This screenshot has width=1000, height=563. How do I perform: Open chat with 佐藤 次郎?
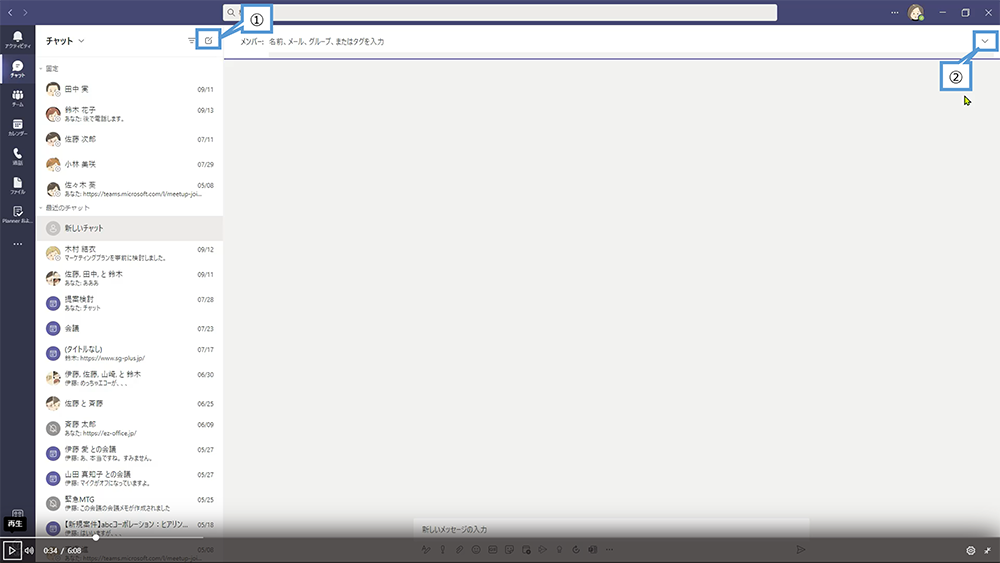point(129,139)
